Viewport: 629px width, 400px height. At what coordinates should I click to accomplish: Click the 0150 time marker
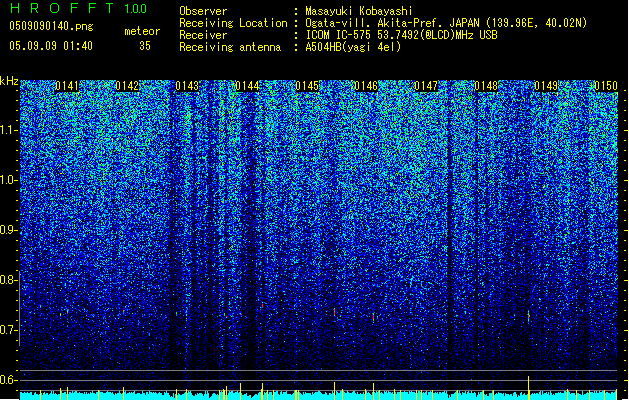pos(606,86)
